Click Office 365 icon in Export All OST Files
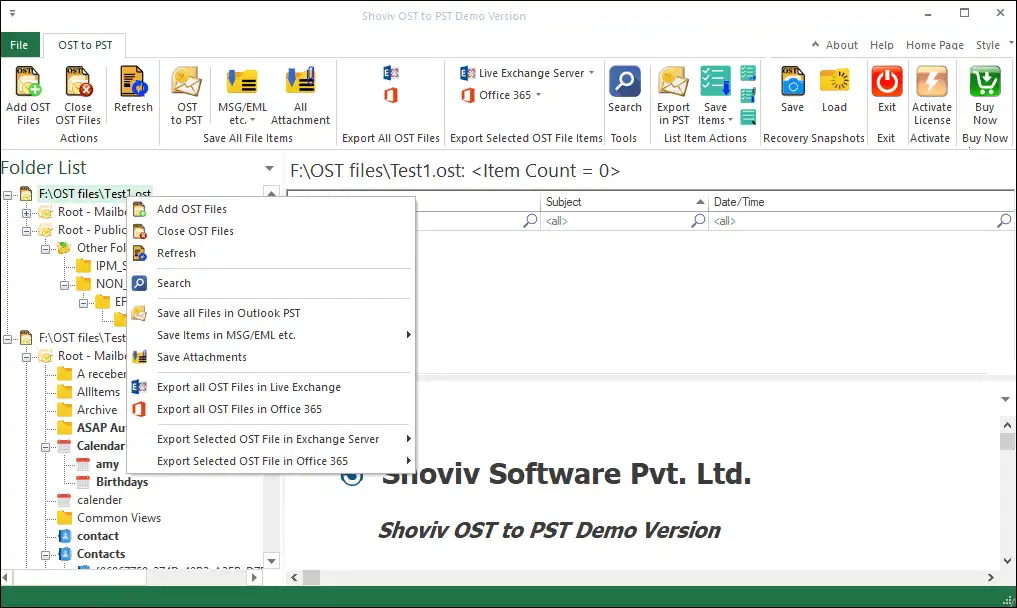Image resolution: width=1017 pixels, height=608 pixels. click(x=390, y=95)
